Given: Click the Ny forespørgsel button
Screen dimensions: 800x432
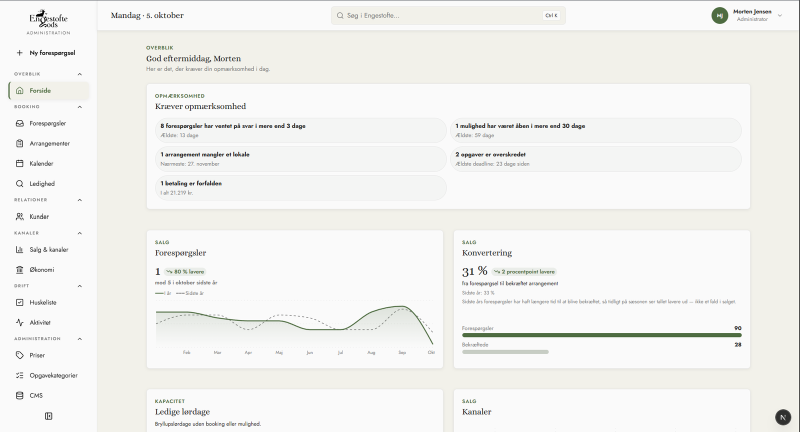Looking at the screenshot, I should [48, 53].
